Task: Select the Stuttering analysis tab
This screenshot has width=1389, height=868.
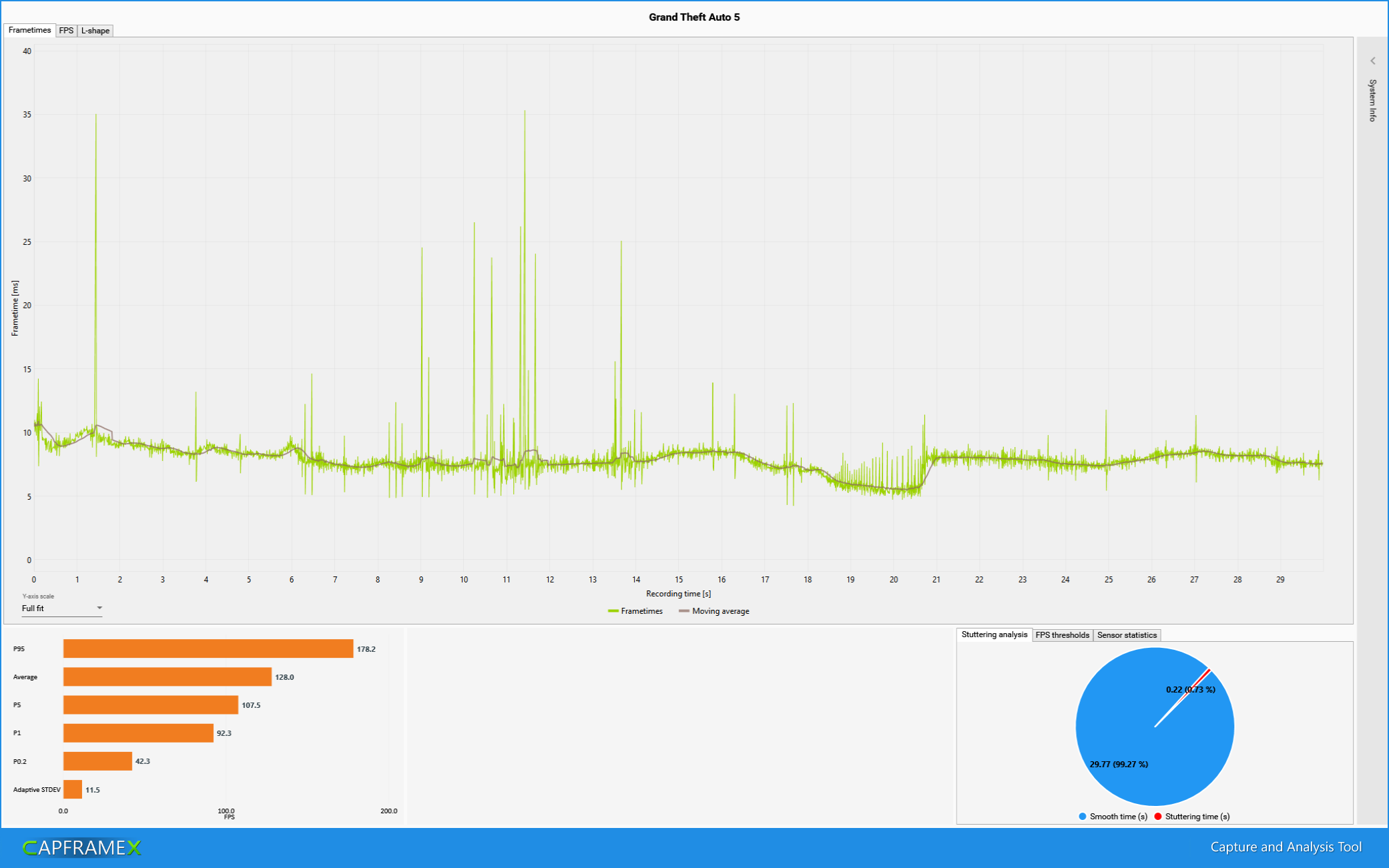Action: click(994, 634)
